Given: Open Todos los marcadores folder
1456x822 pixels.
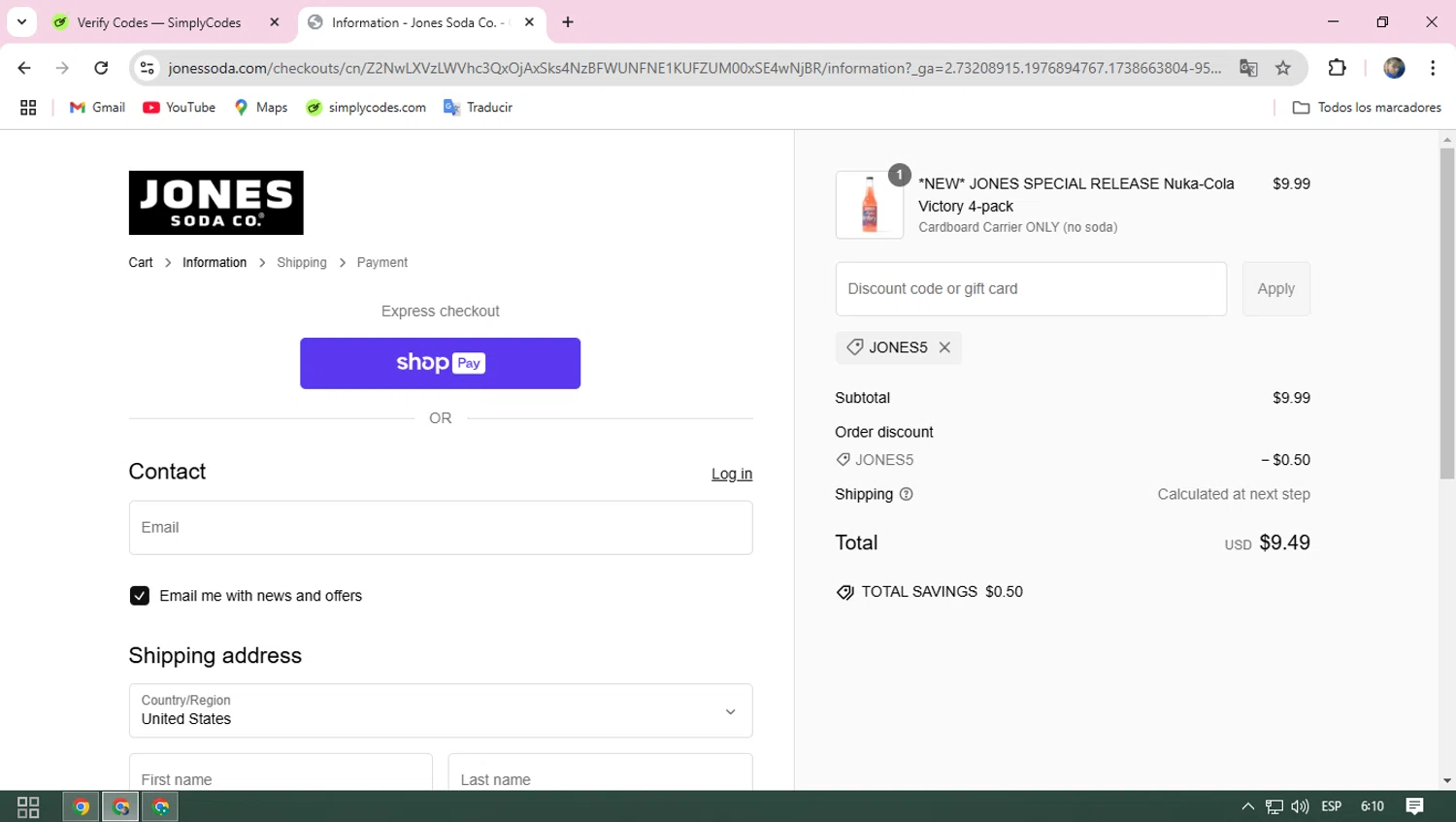Looking at the screenshot, I should click(x=1367, y=108).
